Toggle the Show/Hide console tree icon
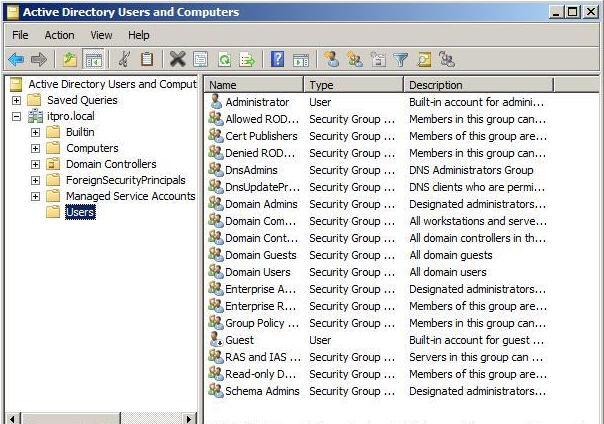Screen dimensions: 604x424 coord(94,60)
